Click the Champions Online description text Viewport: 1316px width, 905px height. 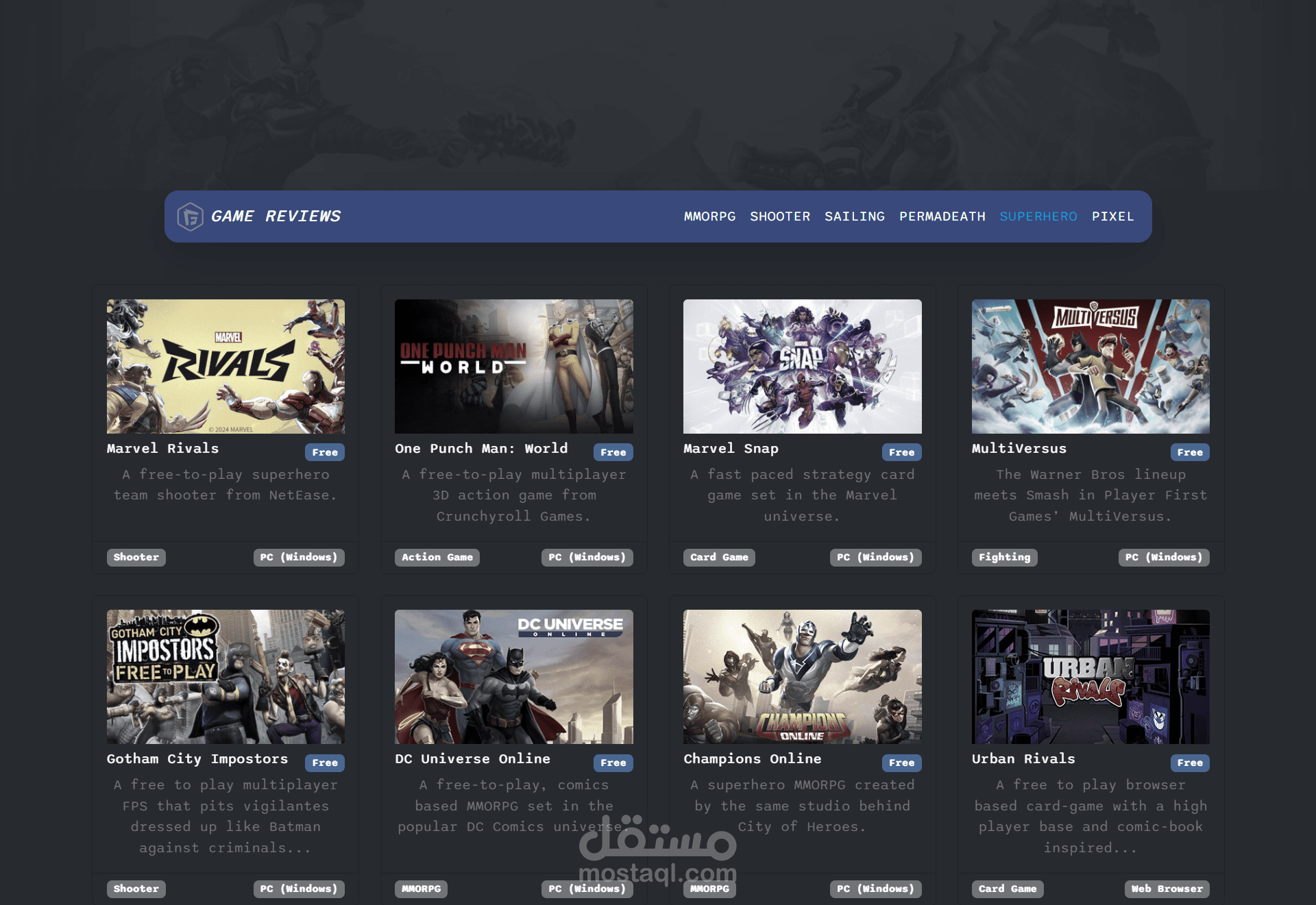[803, 806]
